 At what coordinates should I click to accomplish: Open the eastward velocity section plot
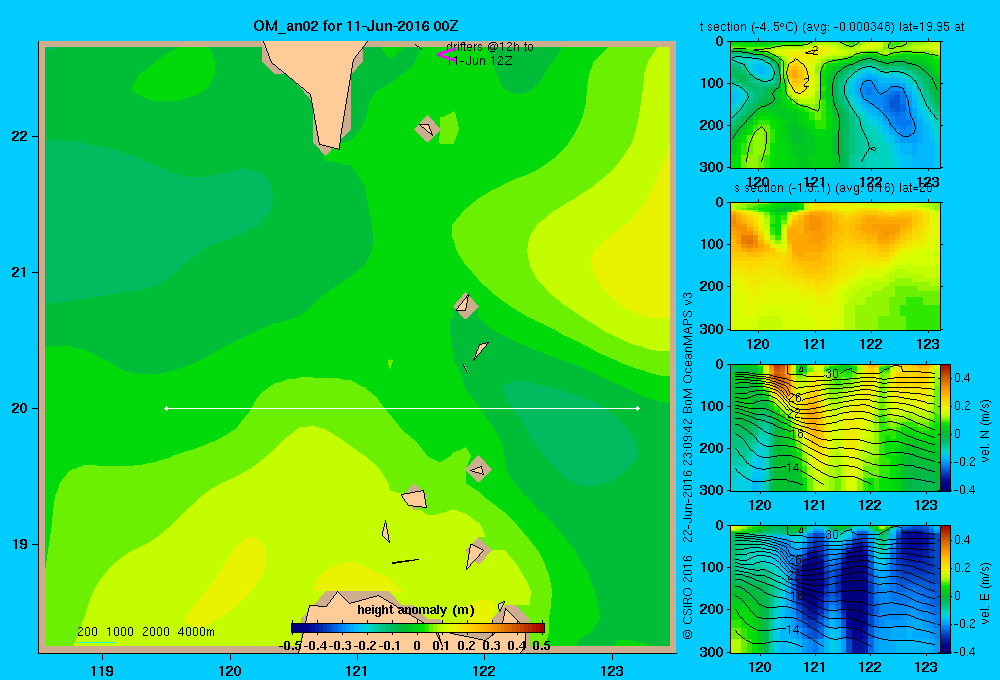pos(835,589)
